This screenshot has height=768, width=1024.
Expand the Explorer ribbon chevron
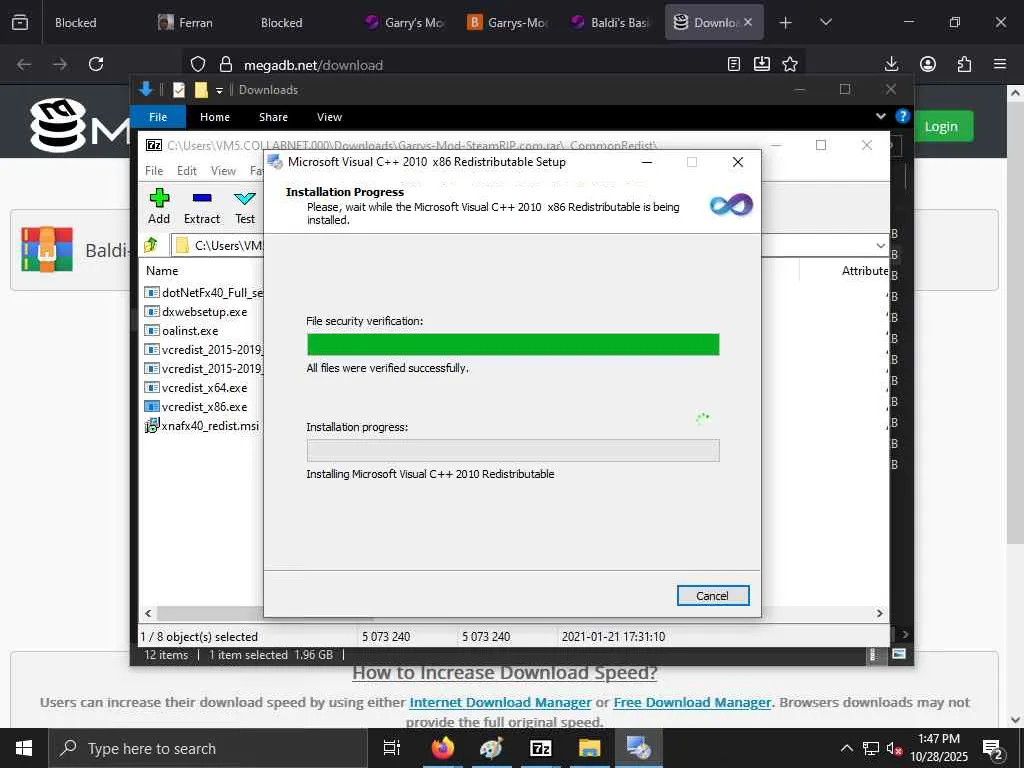(x=880, y=116)
